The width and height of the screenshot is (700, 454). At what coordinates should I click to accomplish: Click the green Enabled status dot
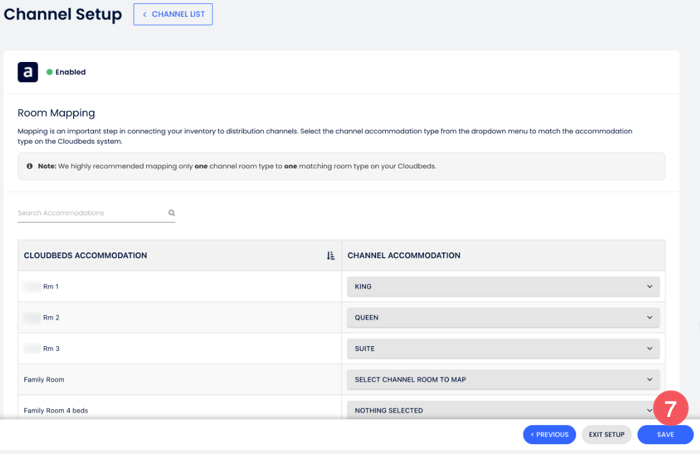(50, 72)
